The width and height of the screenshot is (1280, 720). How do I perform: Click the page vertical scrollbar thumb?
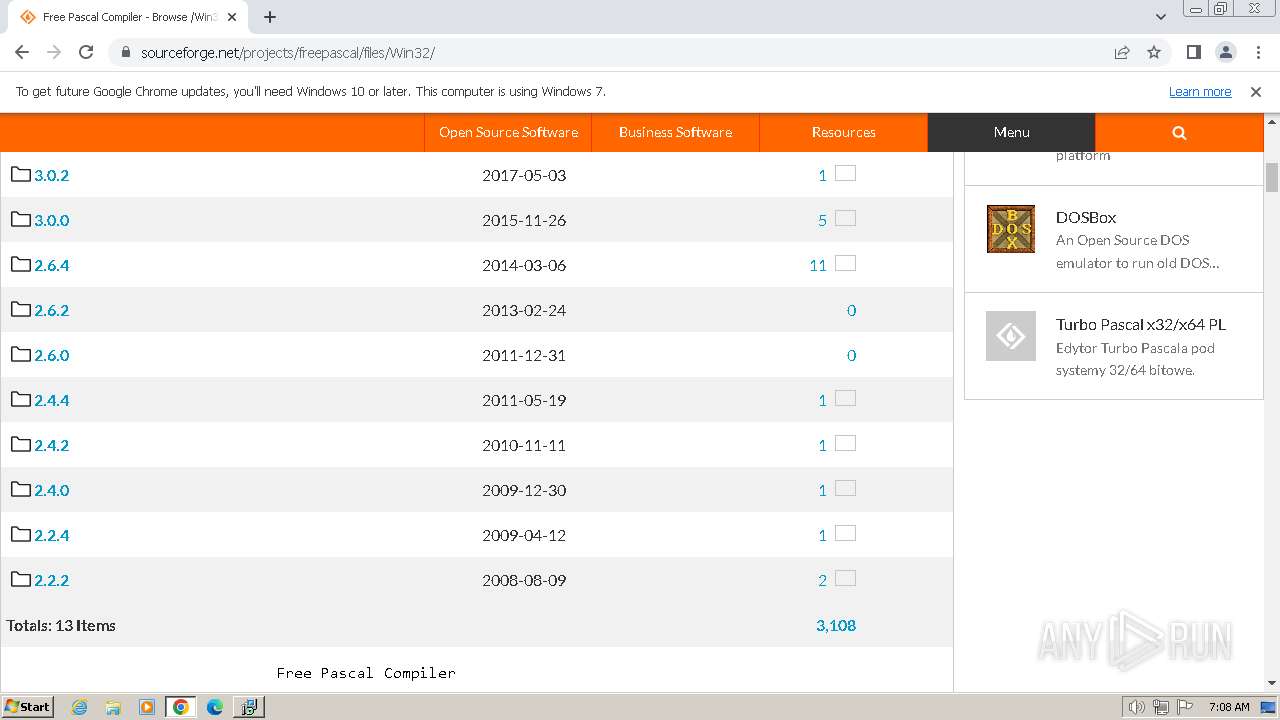1272,177
